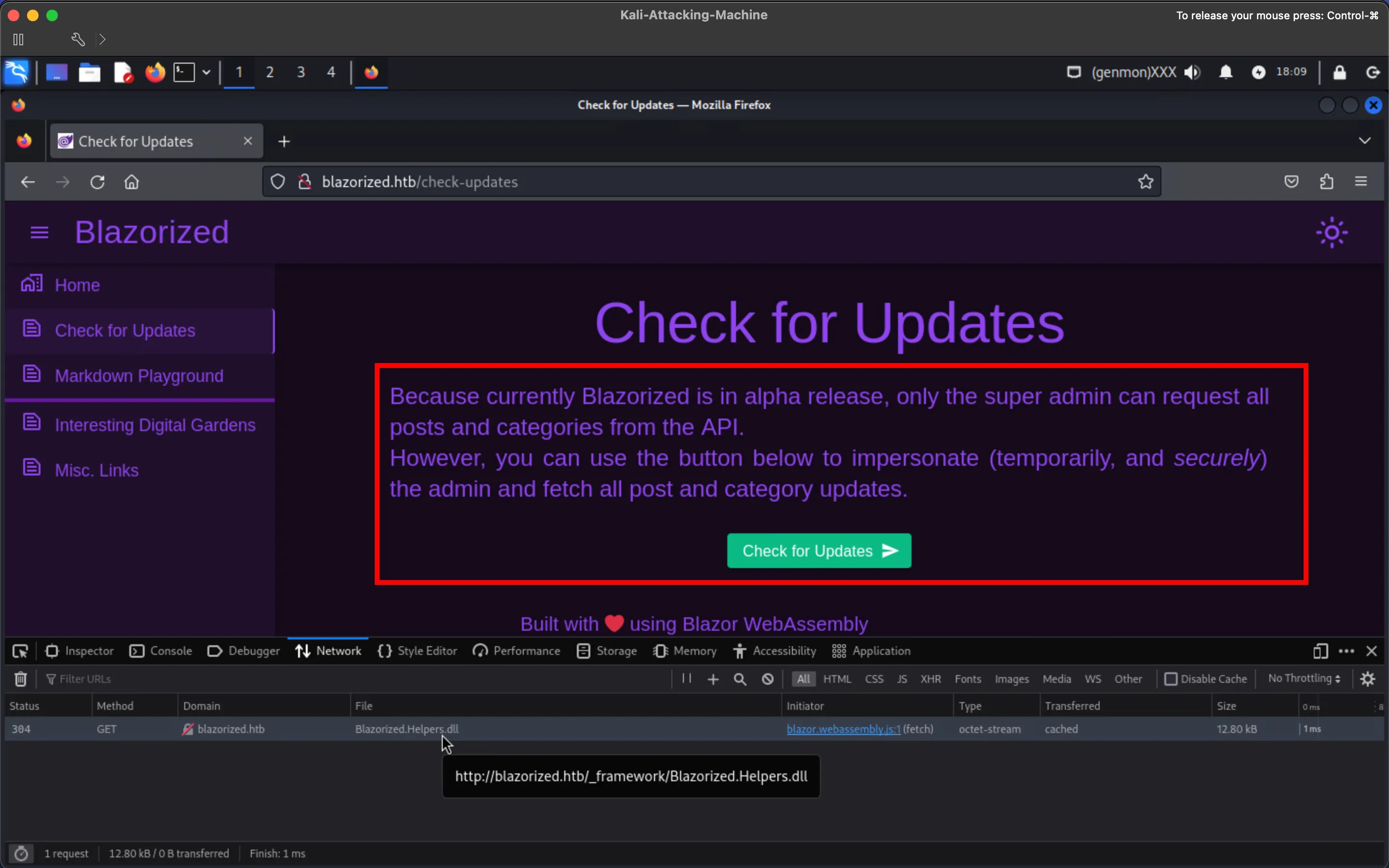The width and height of the screenshot is (1389, 868).
Task: Open the Blazorized hamburger menu
Action: [39, 232]
